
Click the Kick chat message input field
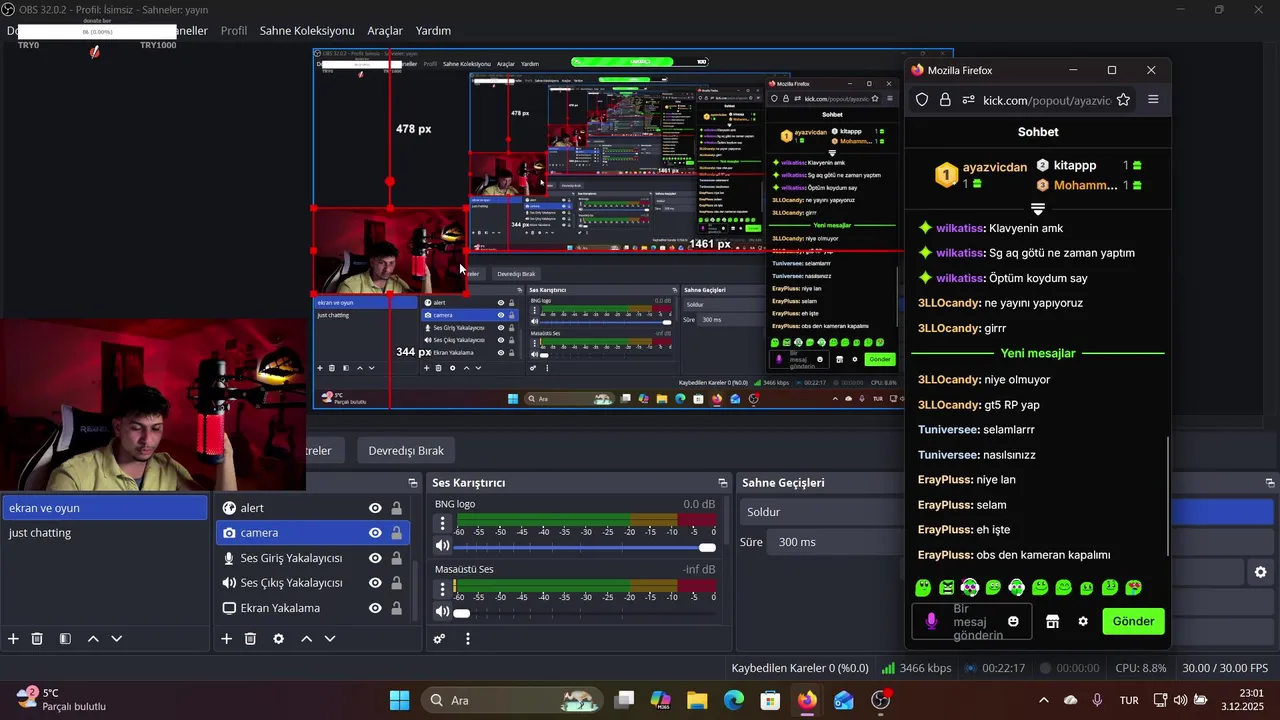coord(973,621)
